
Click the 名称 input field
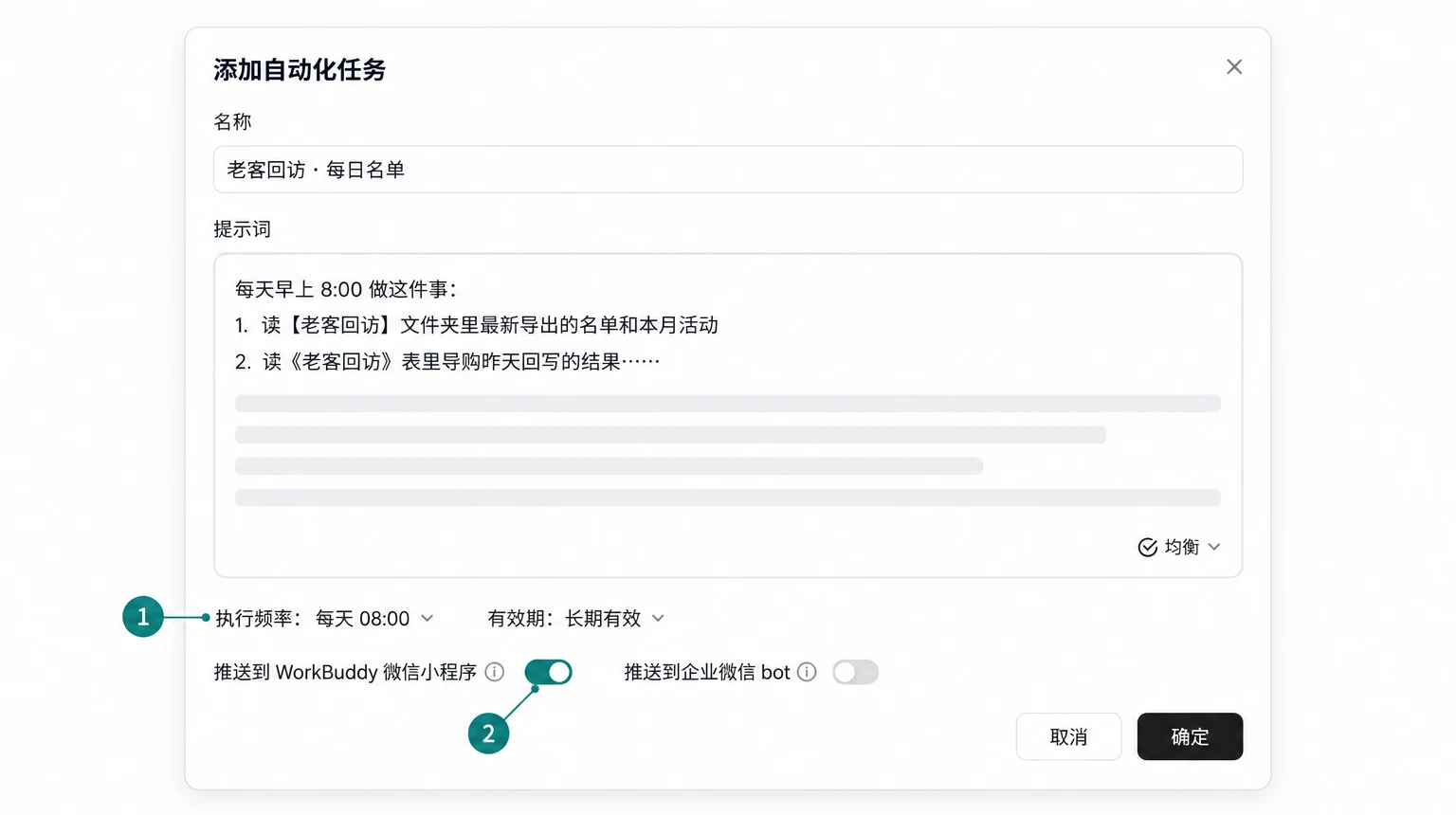tap(727, 170)
